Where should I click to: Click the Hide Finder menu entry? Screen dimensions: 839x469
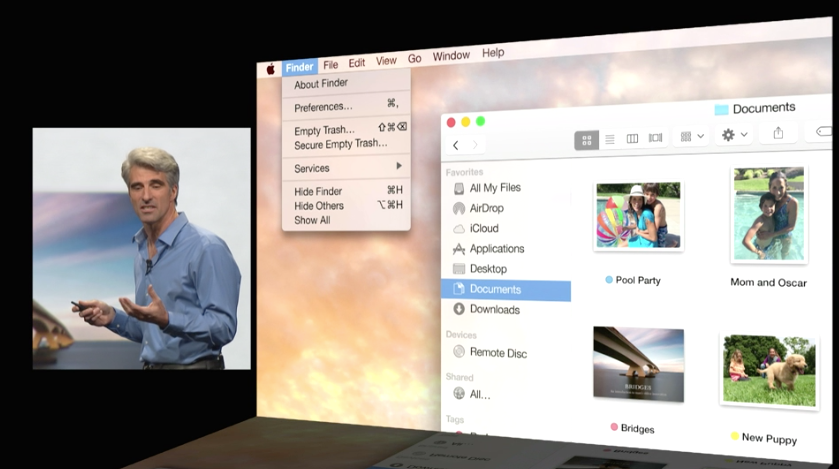click(318, 191)
